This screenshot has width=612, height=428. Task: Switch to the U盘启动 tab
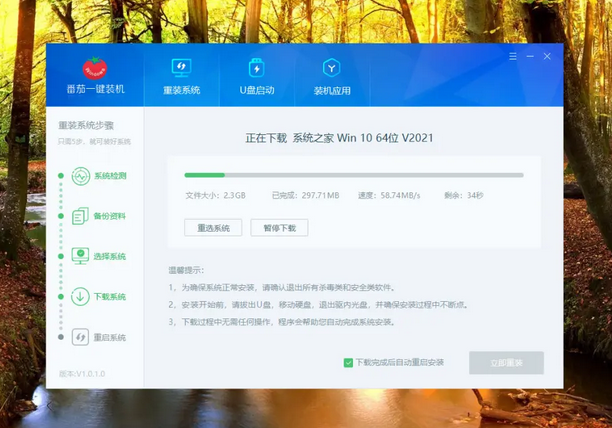(257, 77)
